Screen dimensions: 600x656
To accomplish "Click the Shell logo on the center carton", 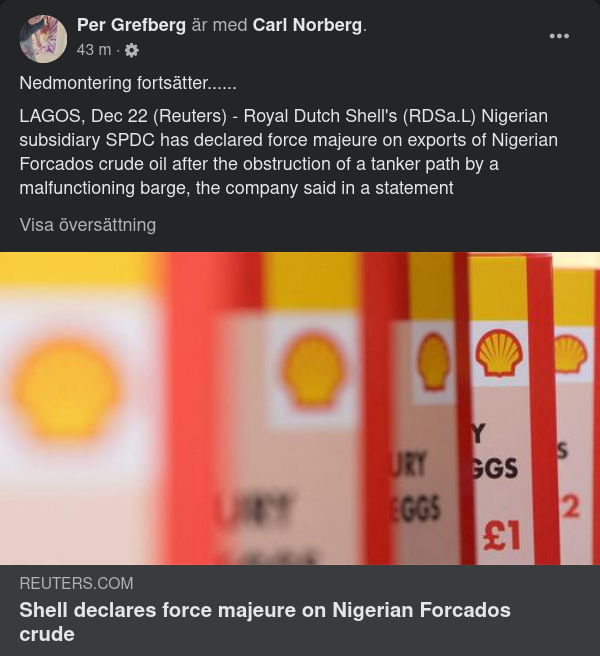I will coord(314,369).
